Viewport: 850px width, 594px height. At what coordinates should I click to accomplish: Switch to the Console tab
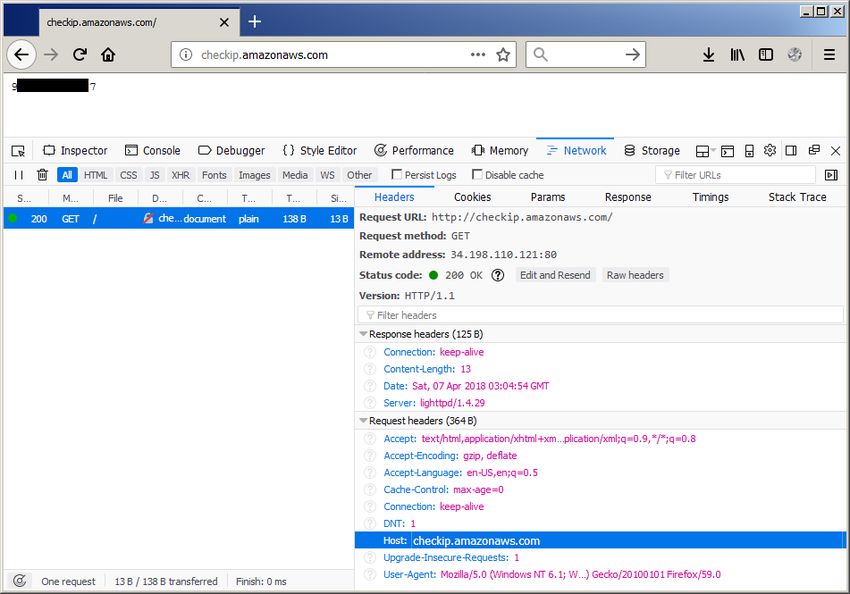[x=153, y=151]
